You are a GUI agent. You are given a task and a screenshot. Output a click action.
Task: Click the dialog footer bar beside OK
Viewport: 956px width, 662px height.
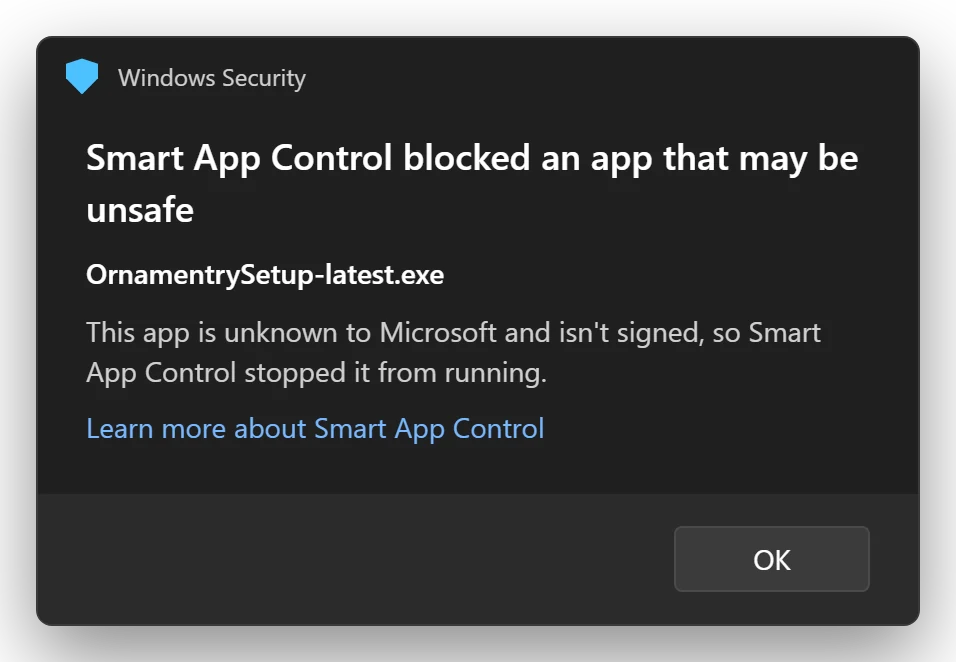pos(354,559)
